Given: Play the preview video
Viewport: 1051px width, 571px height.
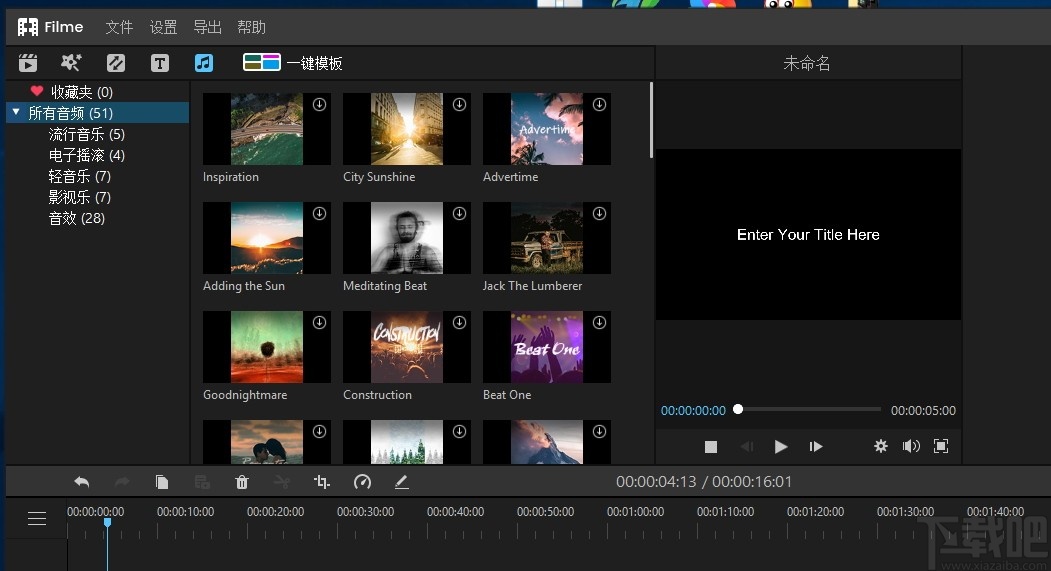Looking at the screenshot, I should point(780,446).
